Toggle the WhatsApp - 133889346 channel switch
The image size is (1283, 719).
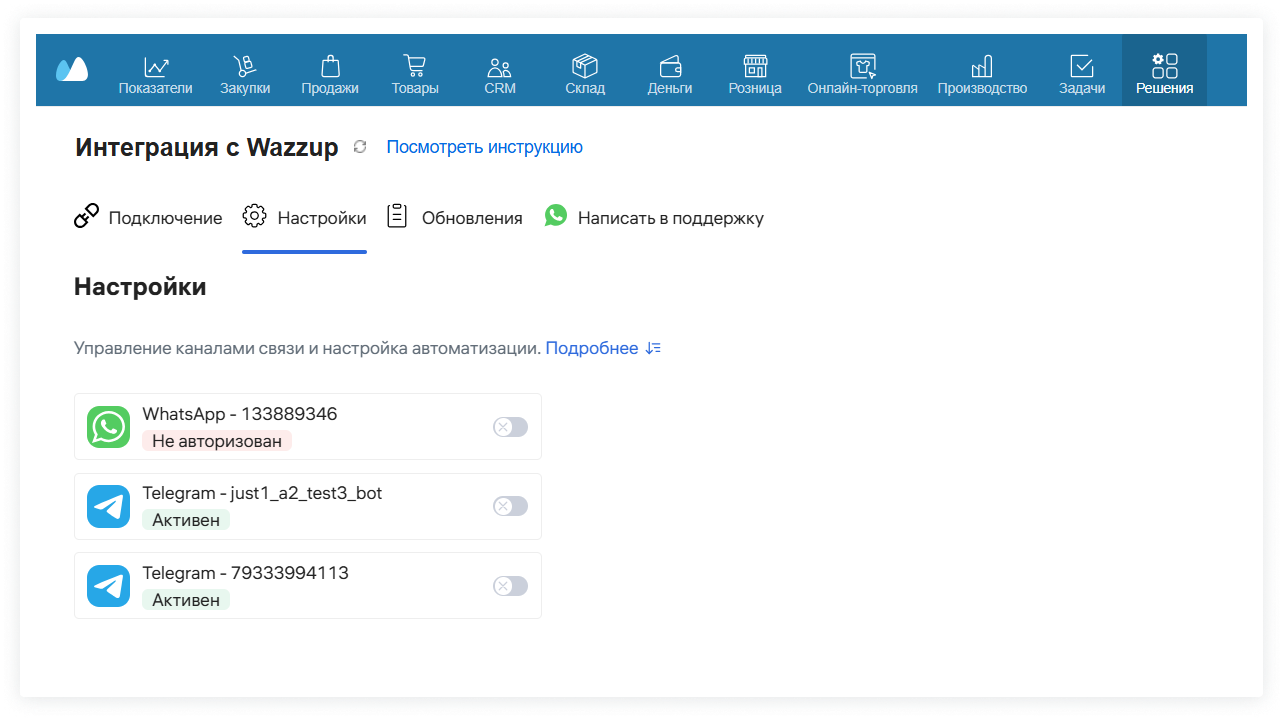coord(510,427)
